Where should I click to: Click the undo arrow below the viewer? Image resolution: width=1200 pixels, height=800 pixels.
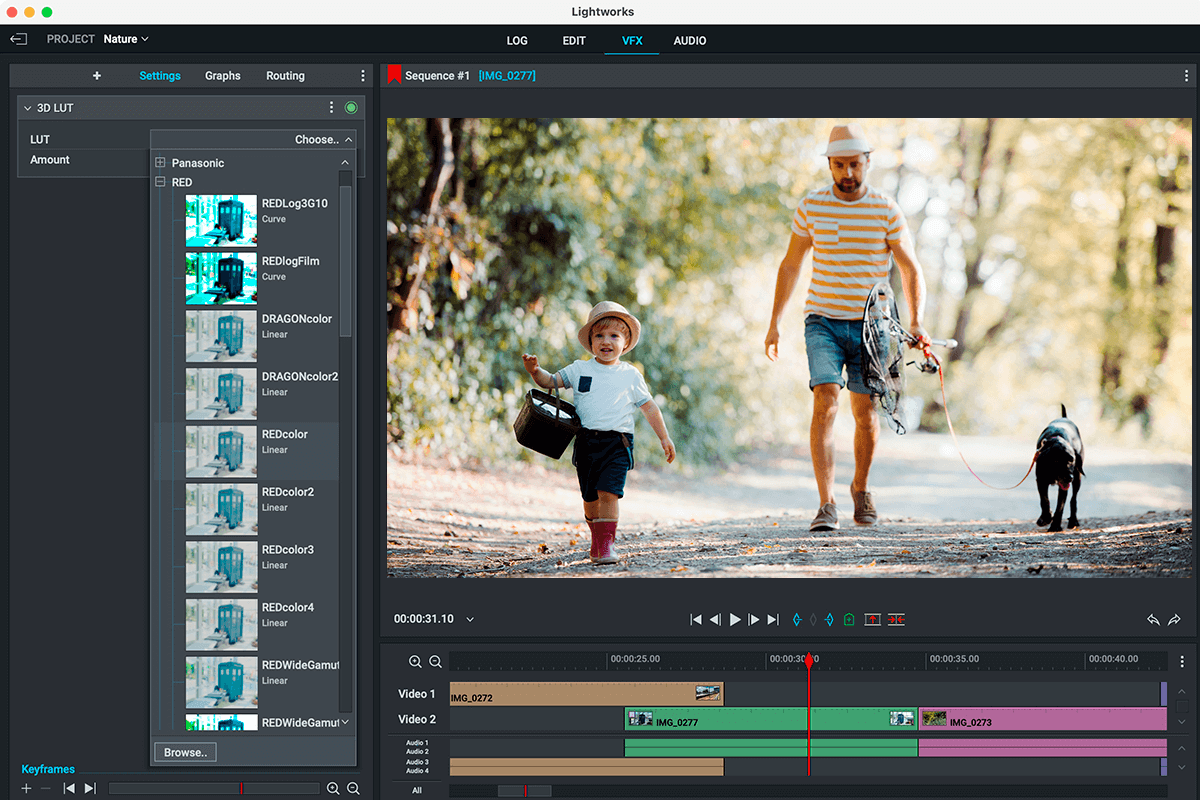1152,619
